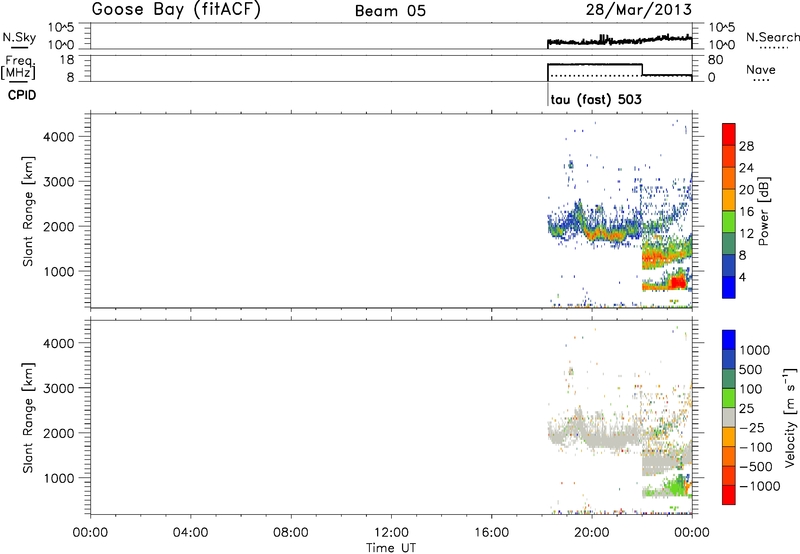Viewport: 800px width, 554px height.
Task: Select the red bottom segment of Velocity colorbar
Action: click(x=729, y=495)
